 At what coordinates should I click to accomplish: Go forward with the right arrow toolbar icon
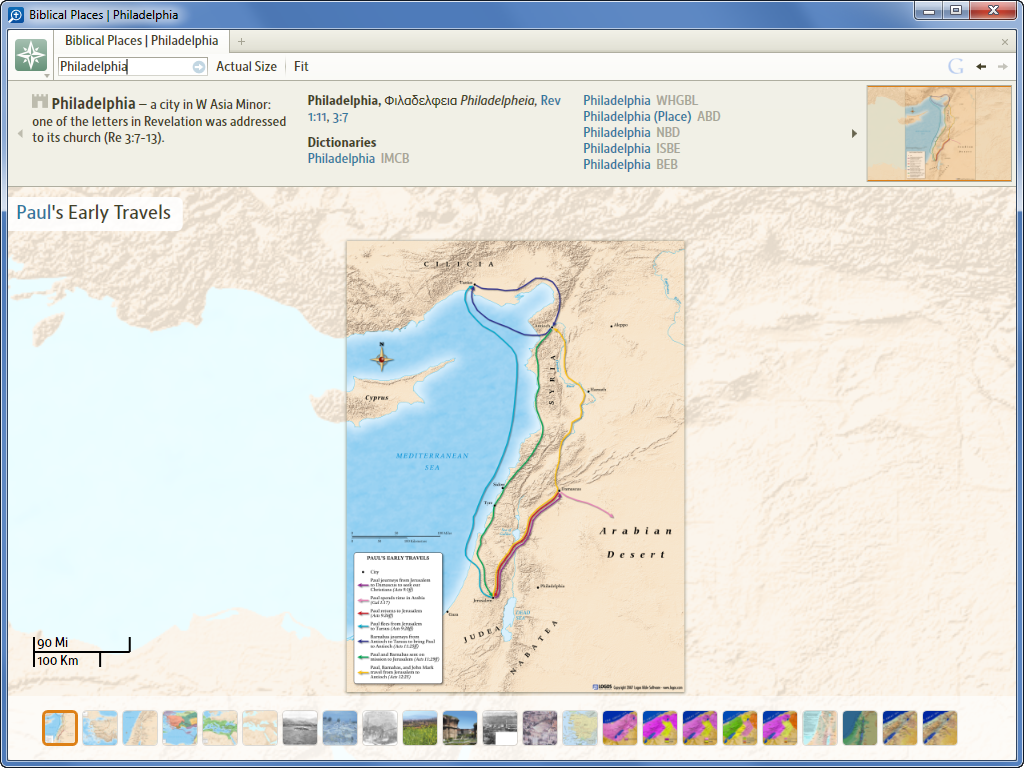[x=1002, y=67]
